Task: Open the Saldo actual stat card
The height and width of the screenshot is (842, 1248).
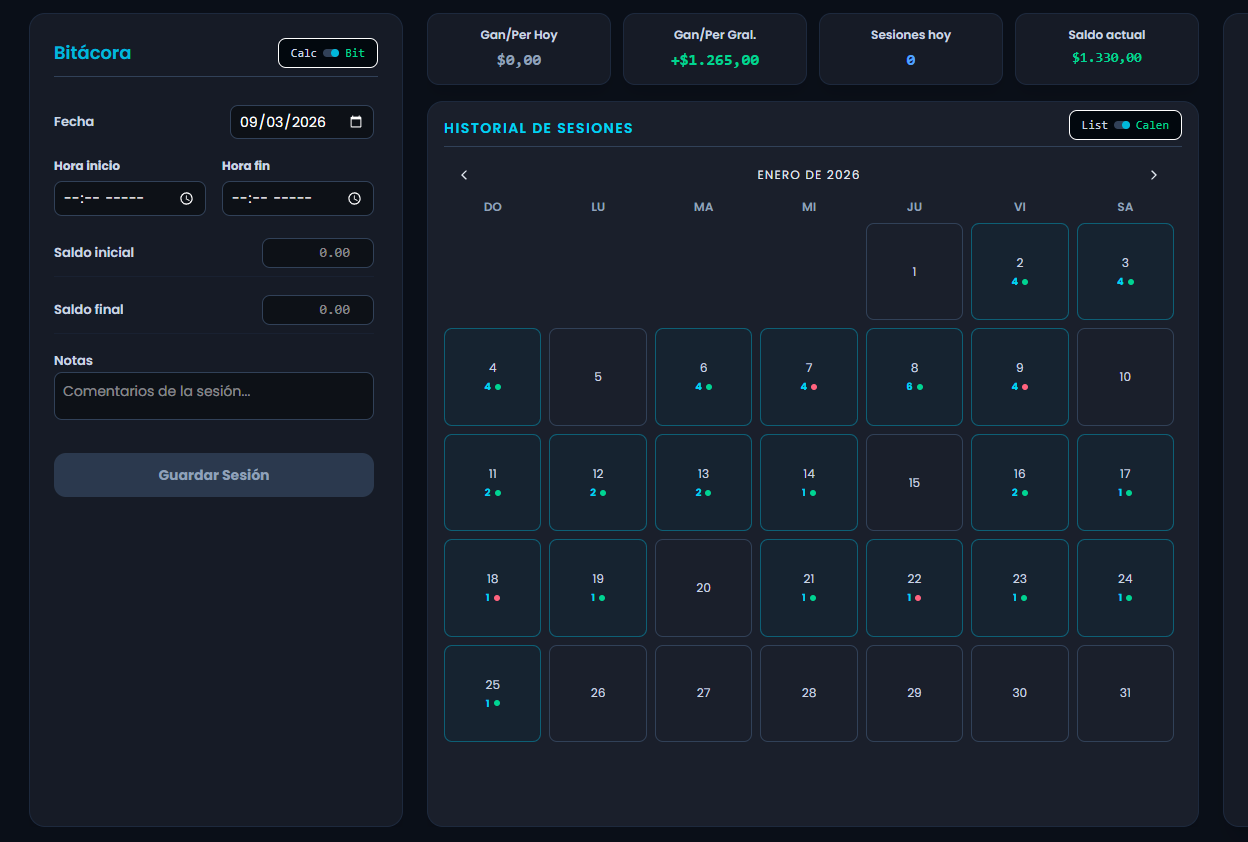Action: point(1107,49)
